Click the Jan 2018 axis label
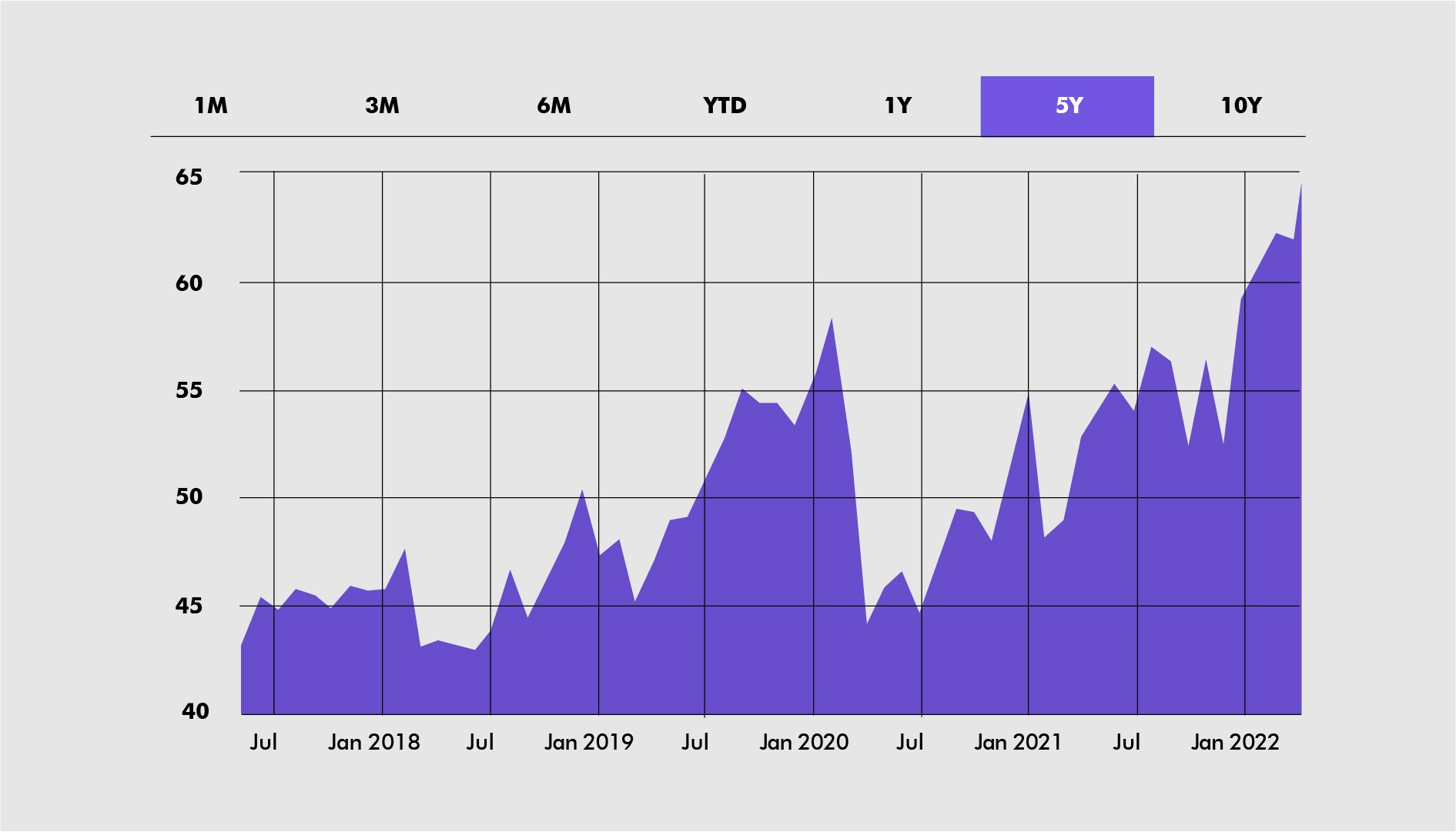This screenshot has width=1456, height=832. point(374,742)
